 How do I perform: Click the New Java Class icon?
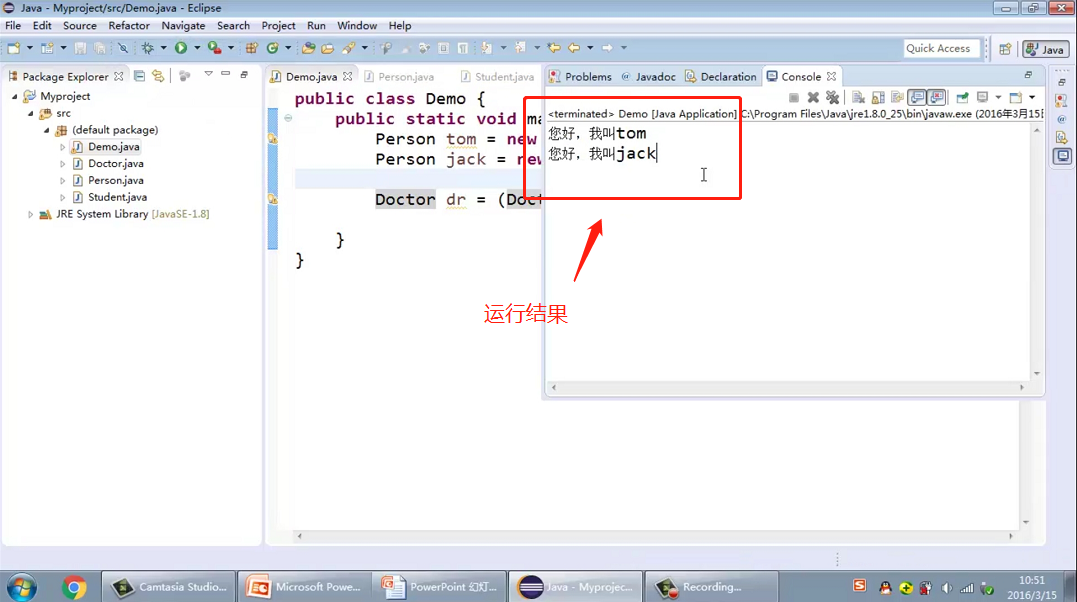point(273,48)
